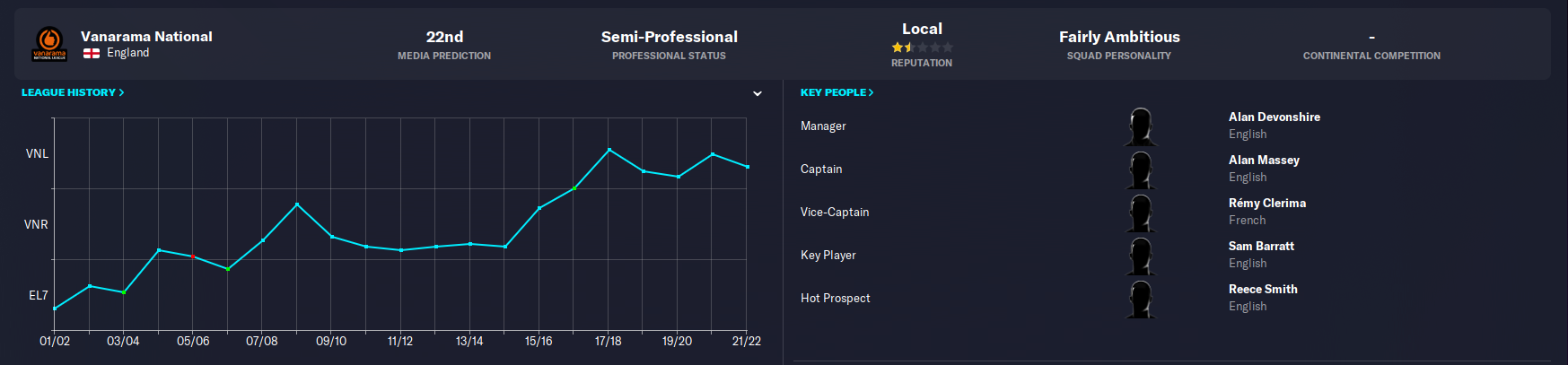Screen dimensions: 1568x365
Task: Open Alan Devonshire's profile
Action: click(x=1275, y=117)
